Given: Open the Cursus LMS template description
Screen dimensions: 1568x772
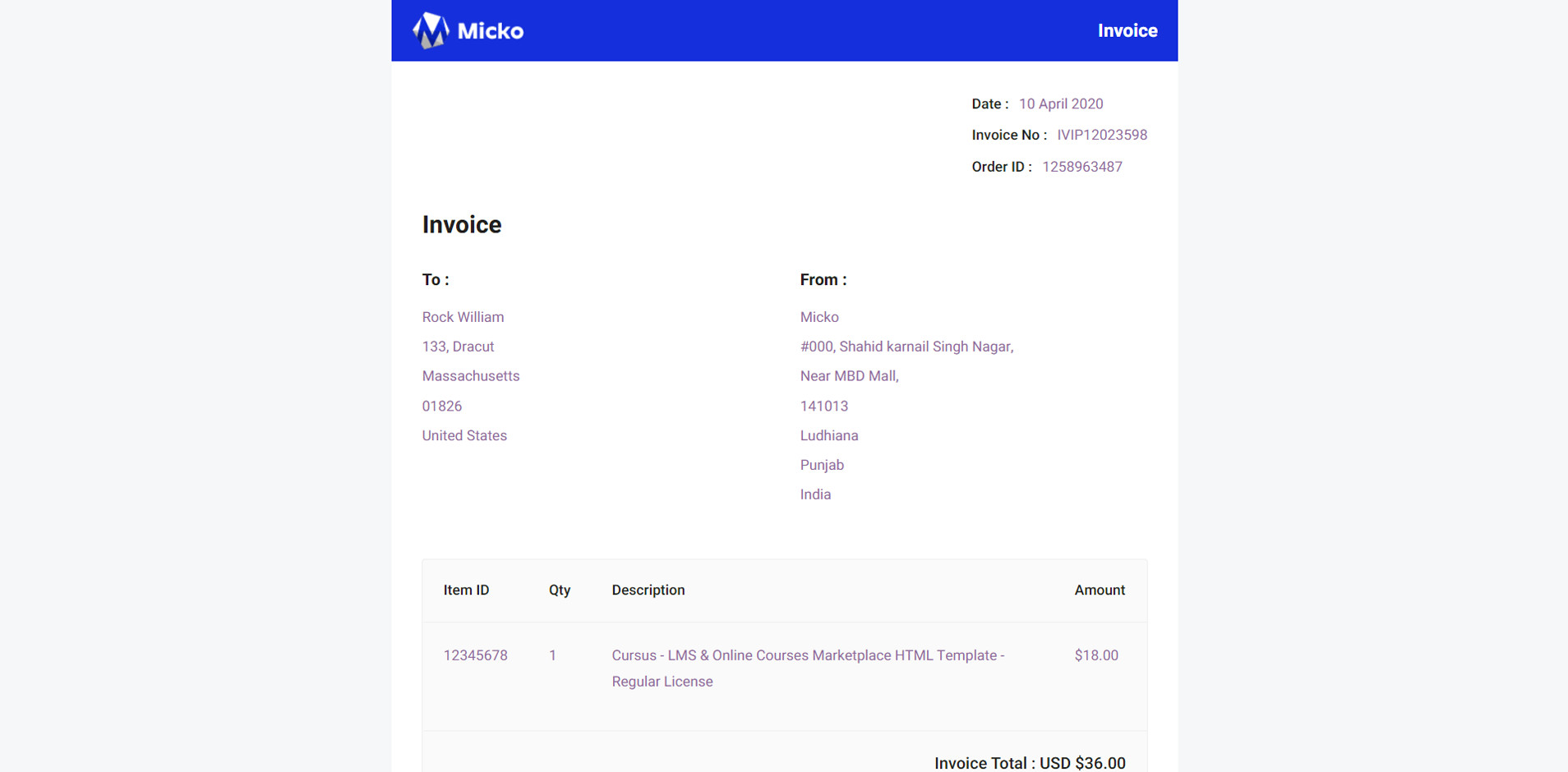Looking at the screenshot, I should point(807,656).
